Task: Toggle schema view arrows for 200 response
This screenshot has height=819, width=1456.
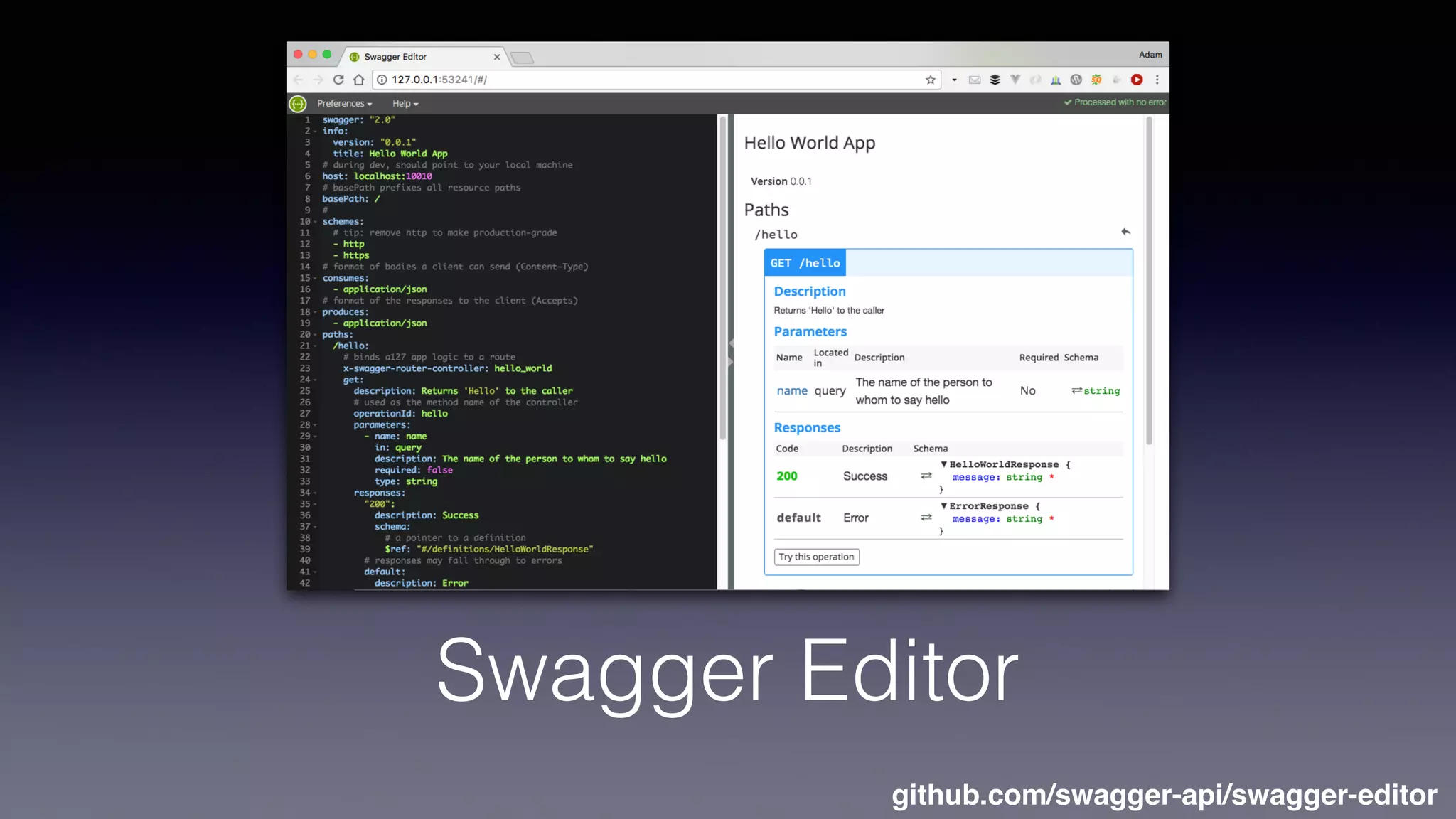Action: coord(926,476)
